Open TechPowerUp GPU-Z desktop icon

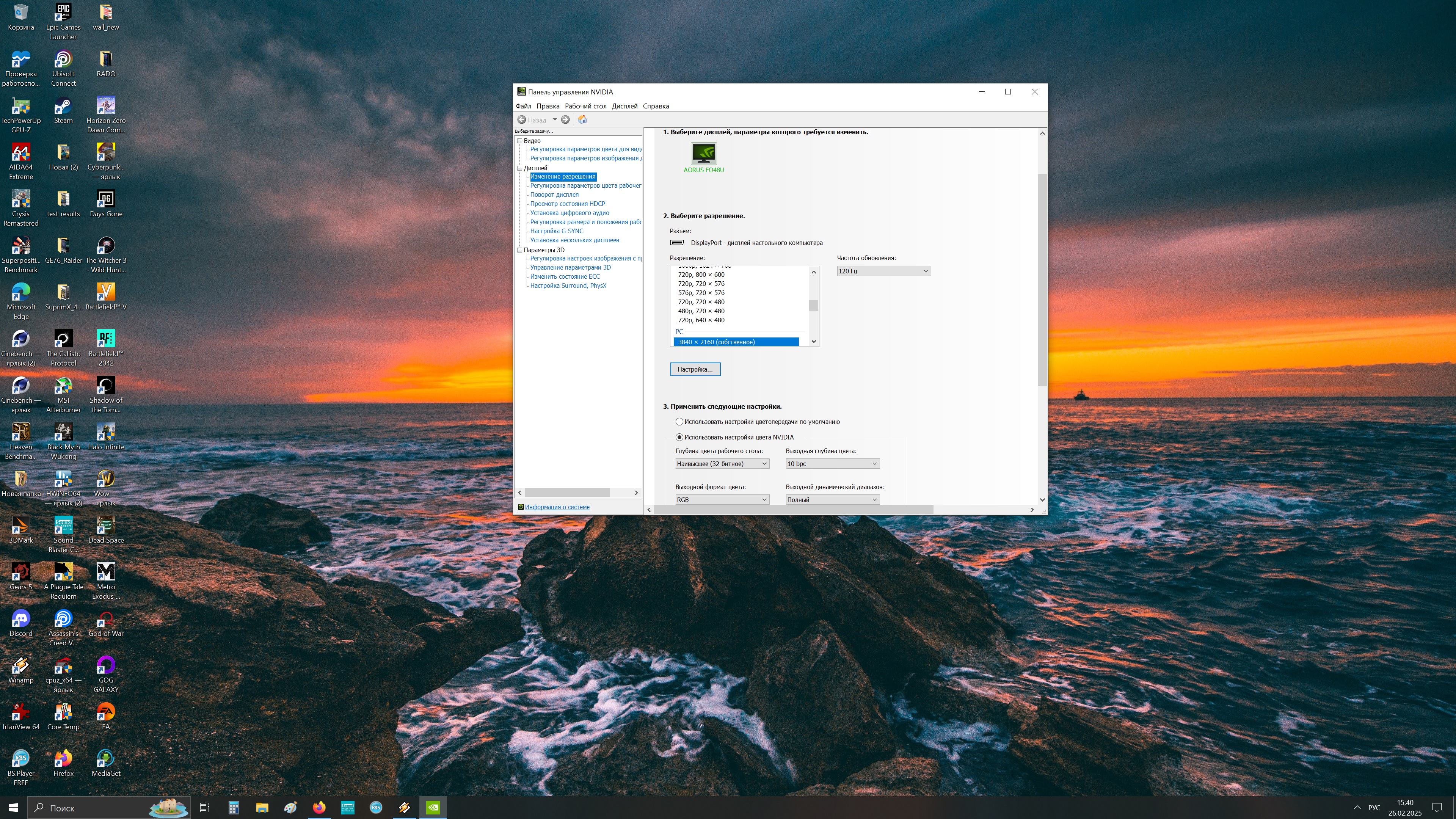pyautogui.click(x=21, y=107)
